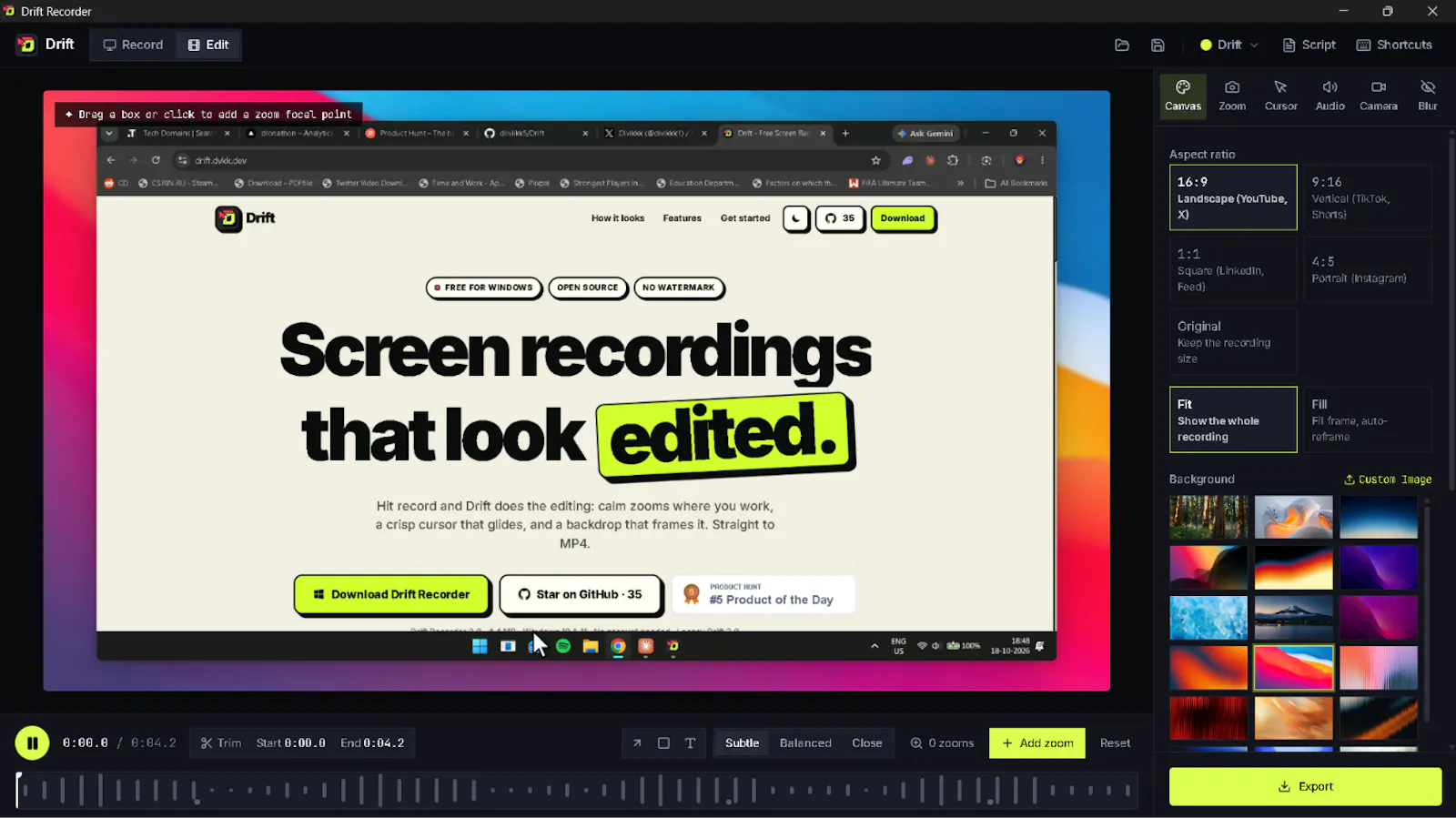Viewport: 1456px width, 818px height.
Task: Select the dark purple wave background
Action: pyautogui.click(x=1379, y=567)
